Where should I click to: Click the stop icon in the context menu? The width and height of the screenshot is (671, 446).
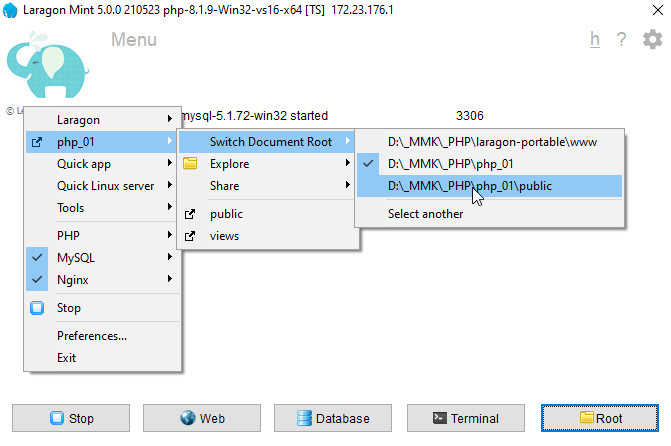pos(38,308)
